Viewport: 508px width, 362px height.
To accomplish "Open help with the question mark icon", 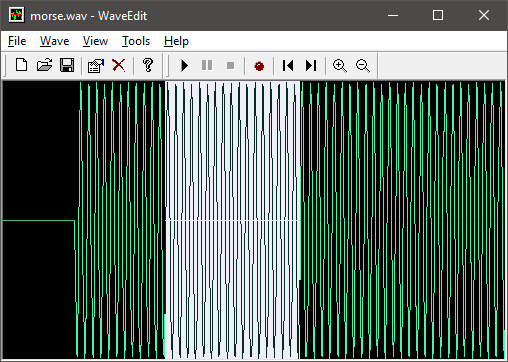I will (148, 65).
